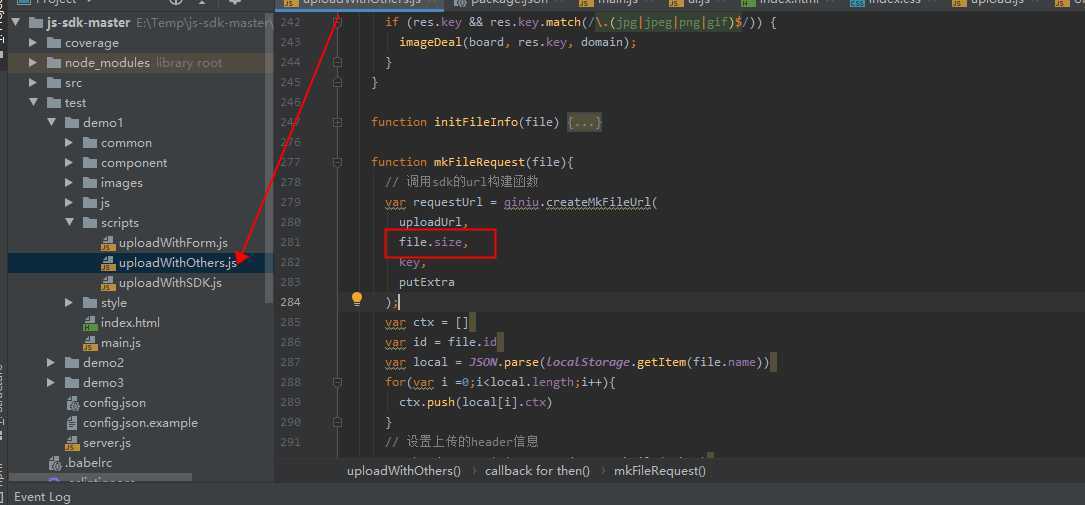This screenshot has height=505, width=1085.
Task: Fold the mkFileRequest function at line 277
Action: pyautogui.click(x=337, y=163)
